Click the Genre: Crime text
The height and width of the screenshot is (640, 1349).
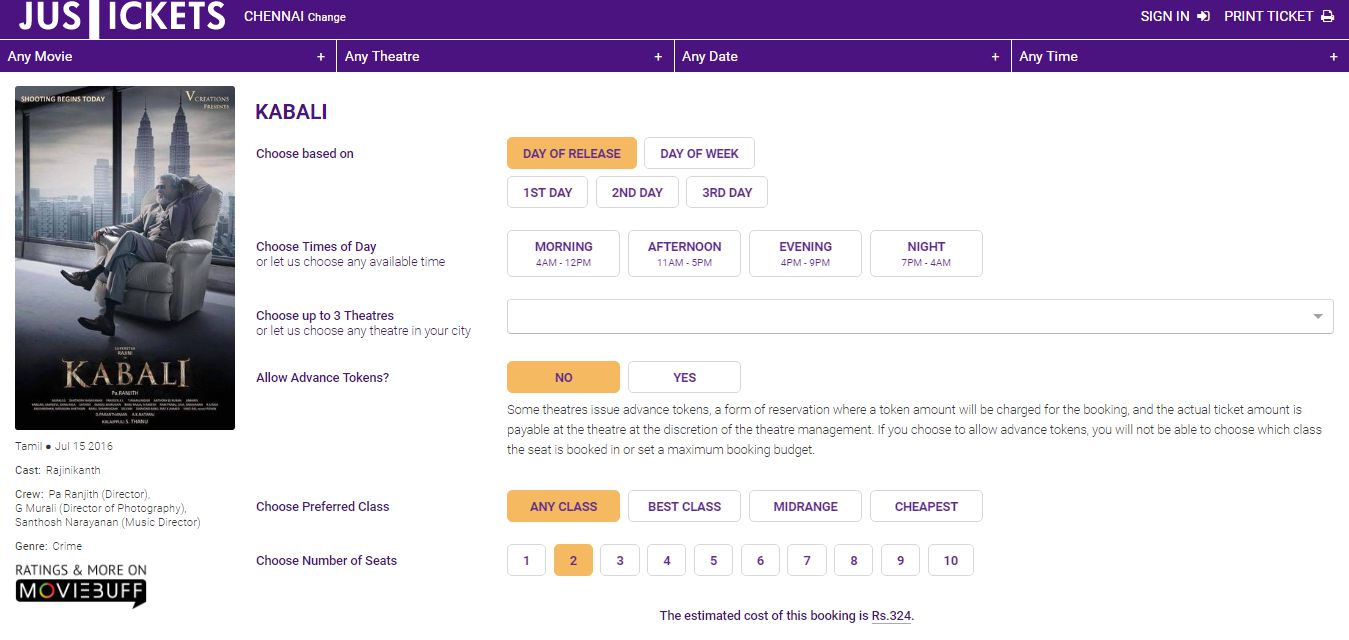click(x=49, y=546)
